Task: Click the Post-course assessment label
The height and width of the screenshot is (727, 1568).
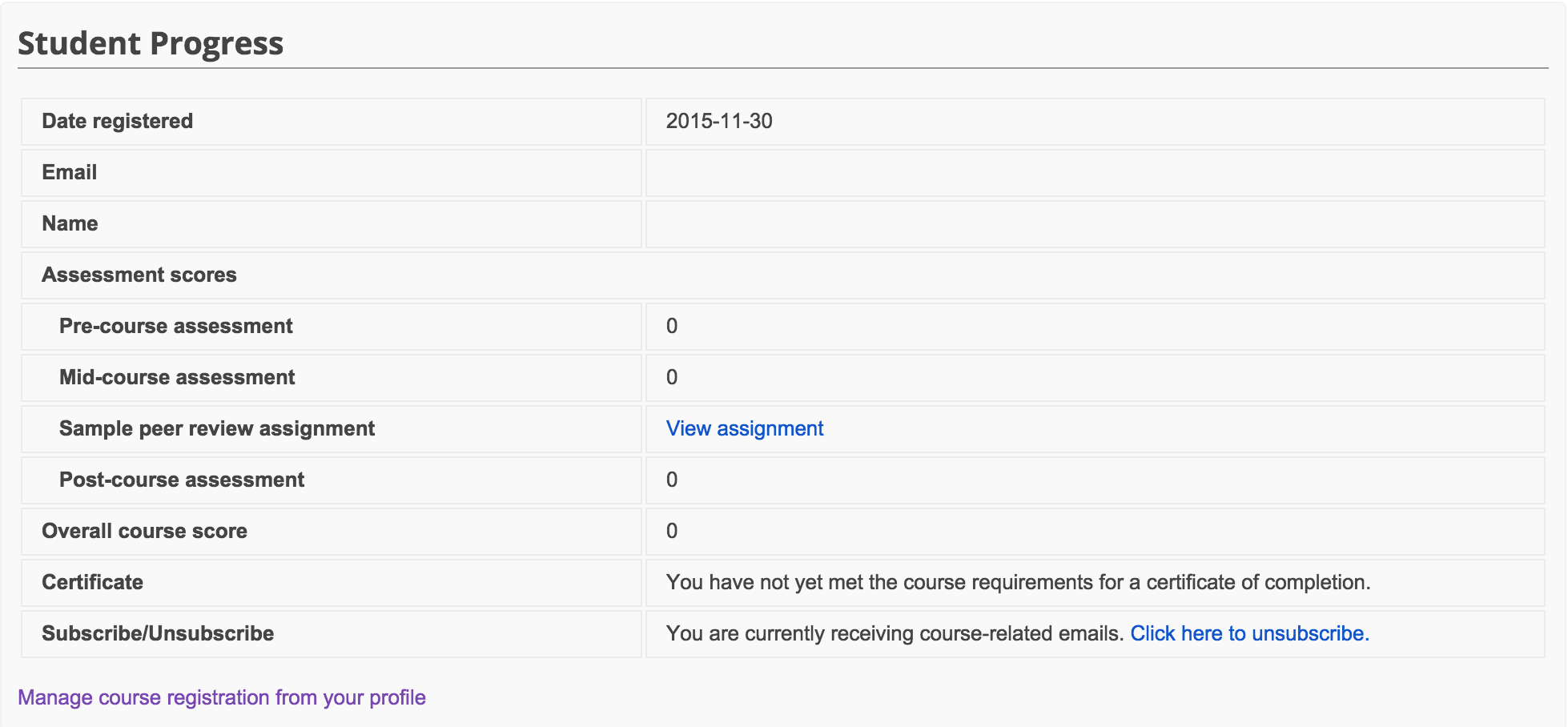Action: tap(182, 480)
